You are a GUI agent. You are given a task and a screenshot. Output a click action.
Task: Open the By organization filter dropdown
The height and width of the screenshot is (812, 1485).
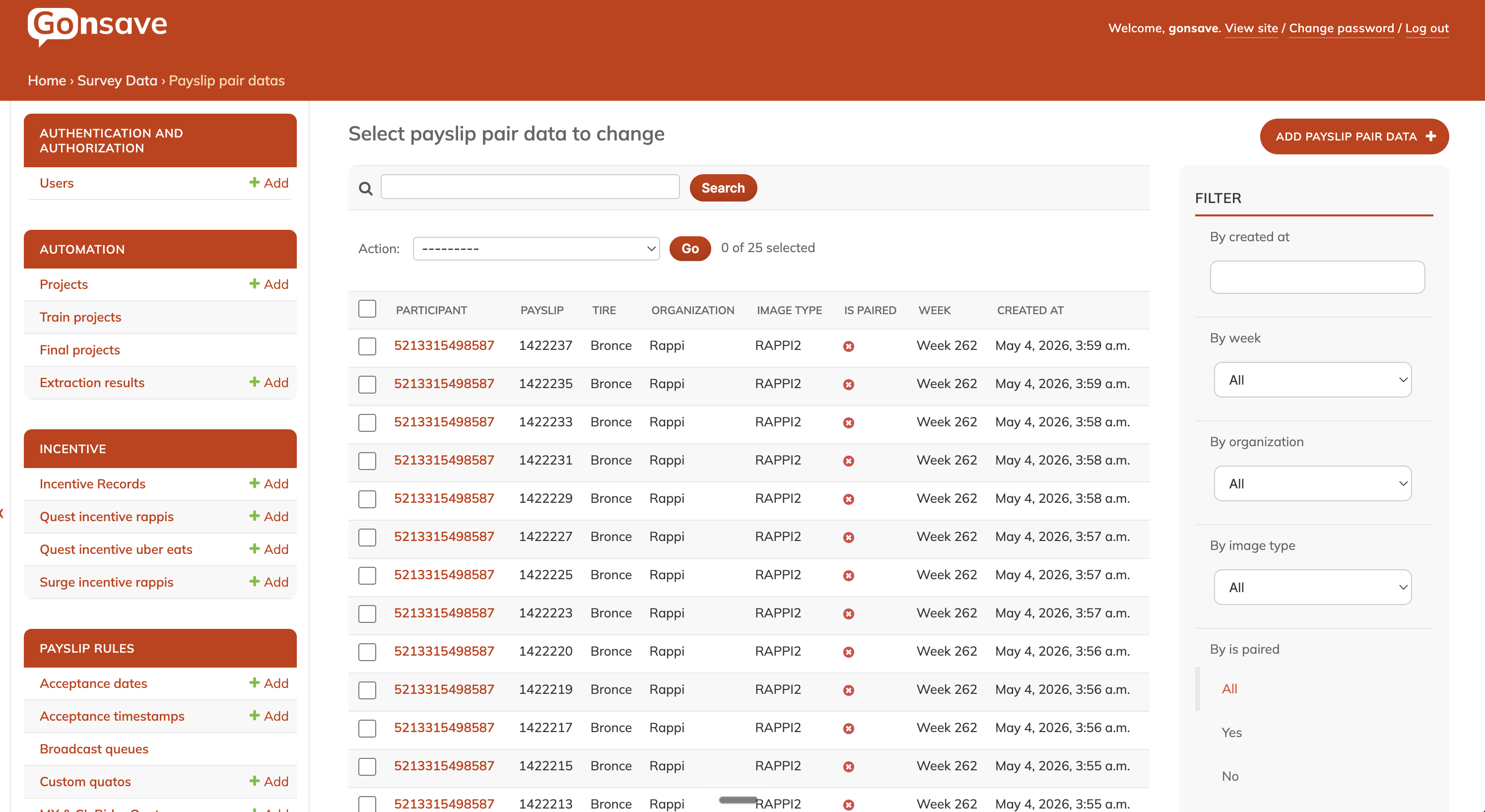pyautogui.click(x=1313, y=483)
